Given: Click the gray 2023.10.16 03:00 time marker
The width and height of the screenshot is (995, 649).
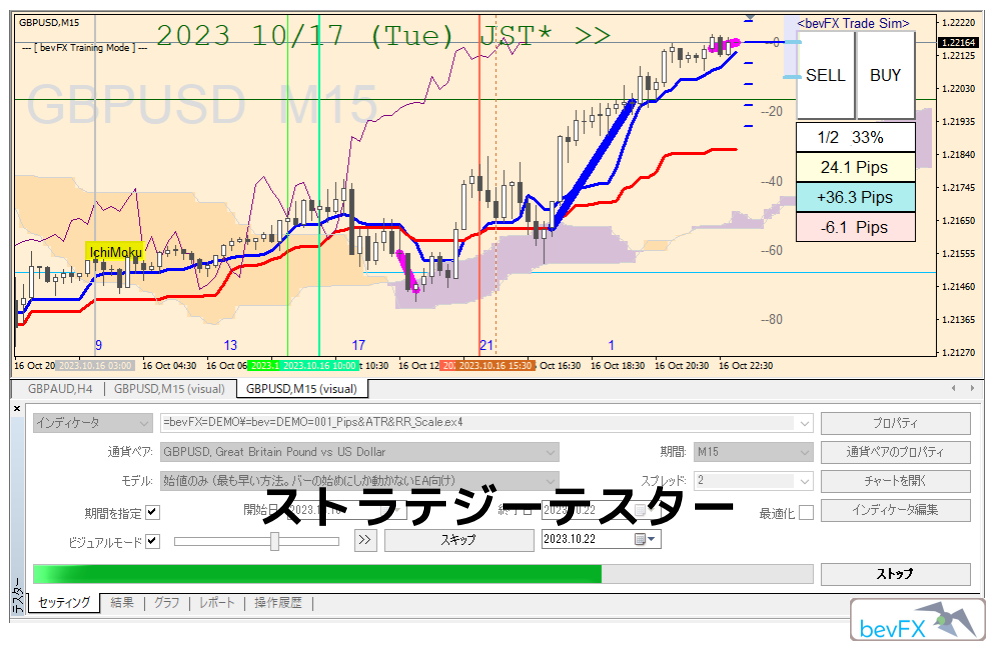Looking at the screenshot, I should (x=95, y=366).
